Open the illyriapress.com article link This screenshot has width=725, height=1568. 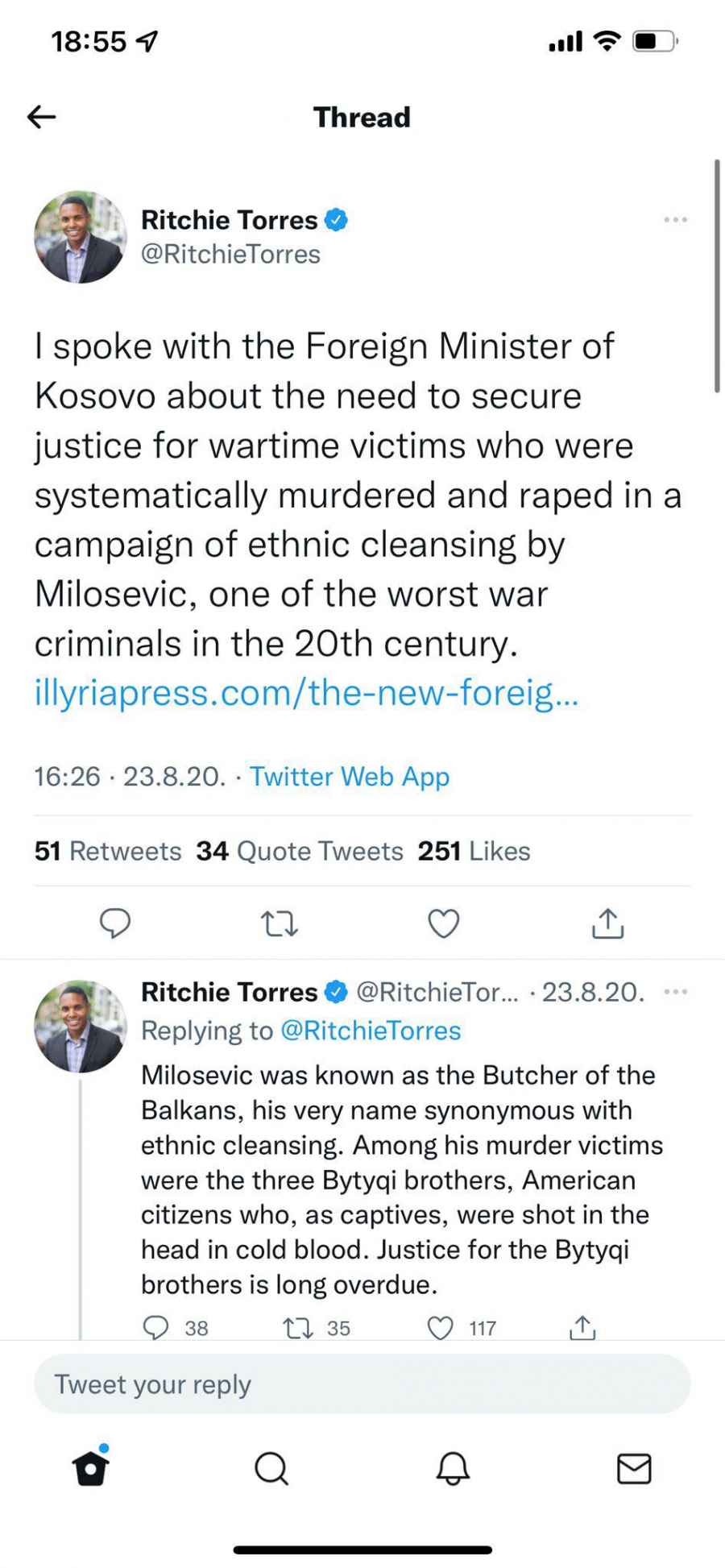point(306,693)
